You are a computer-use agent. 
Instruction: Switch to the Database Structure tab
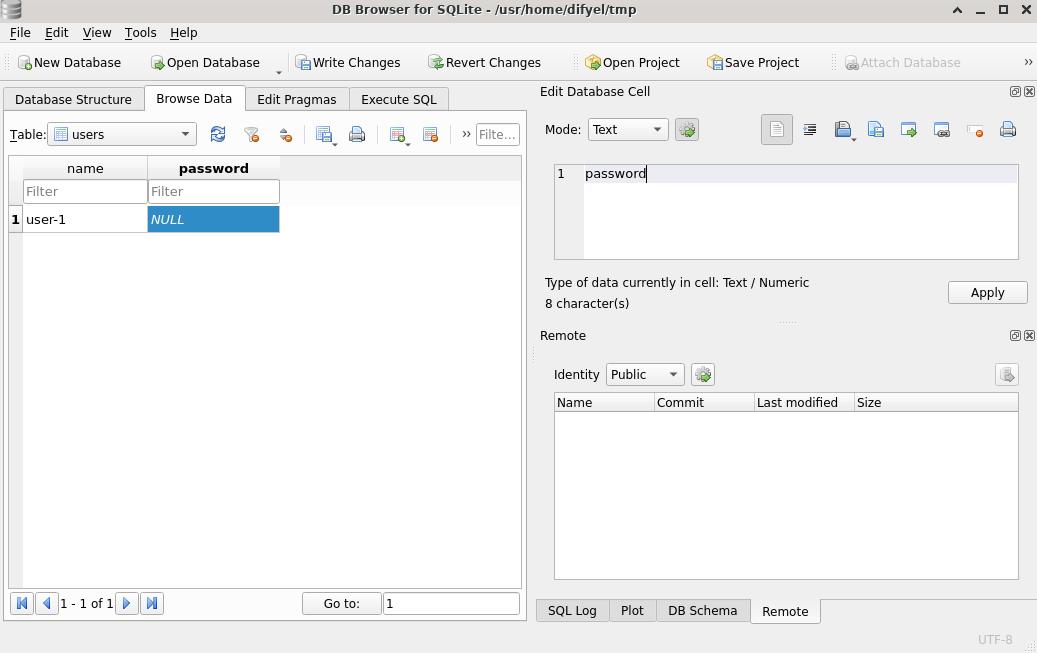73,99
